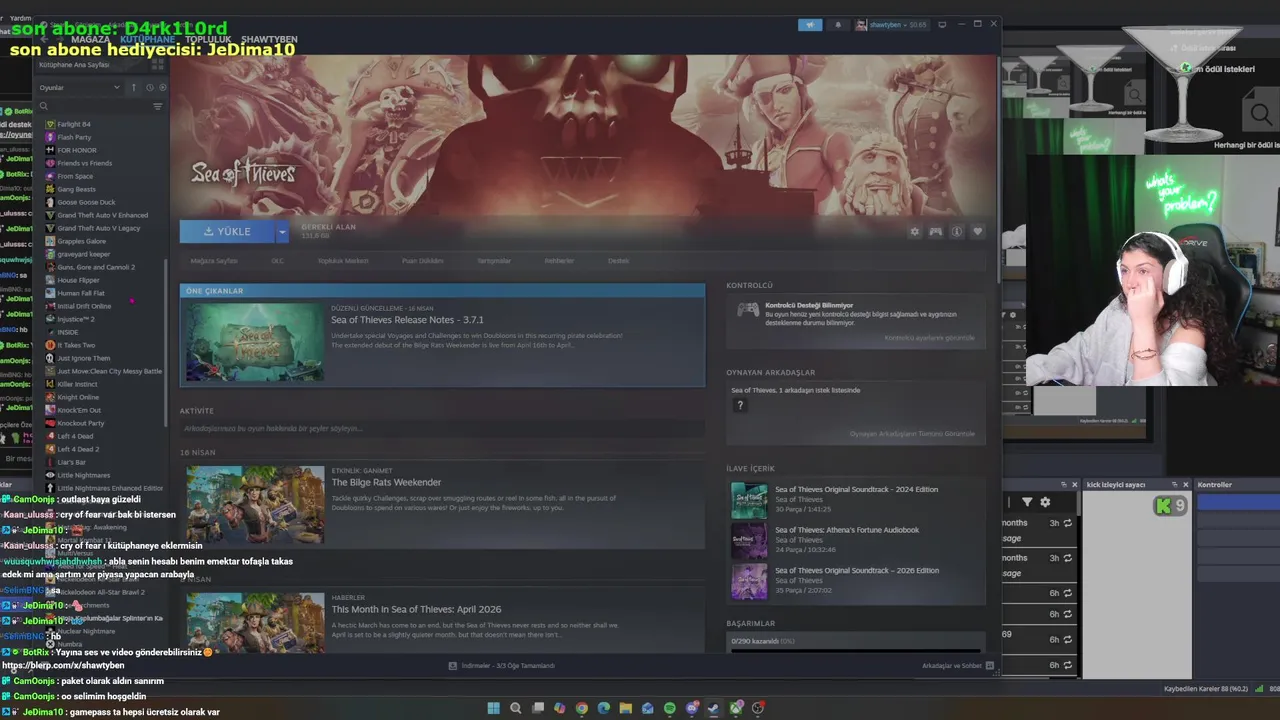1280x720 pixels.
Task: Type in the activity comment input field
Action: [x=442, y=428]
